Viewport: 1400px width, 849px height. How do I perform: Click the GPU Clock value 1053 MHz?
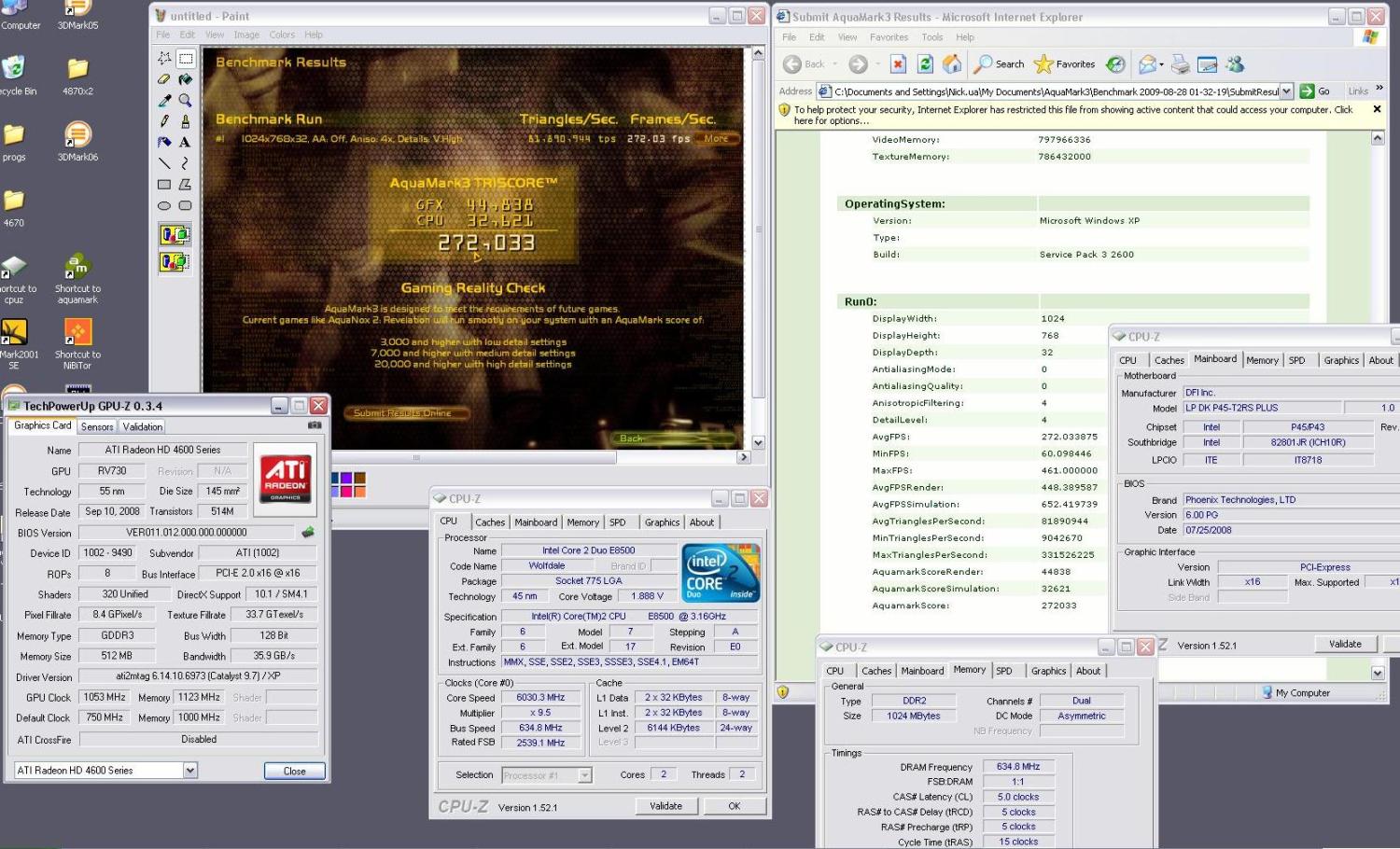105,697
